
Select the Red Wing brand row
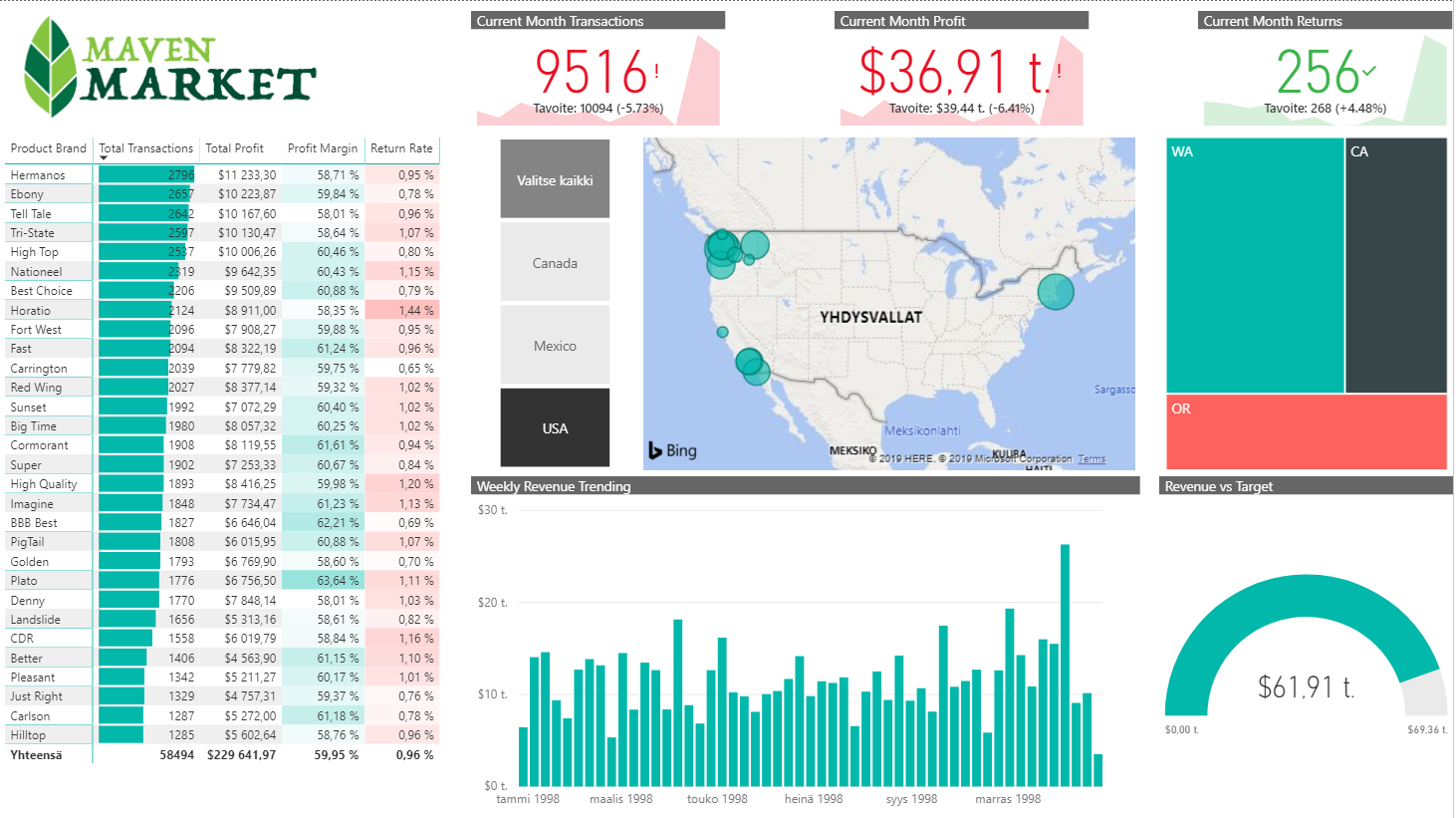tap(222, 388)
